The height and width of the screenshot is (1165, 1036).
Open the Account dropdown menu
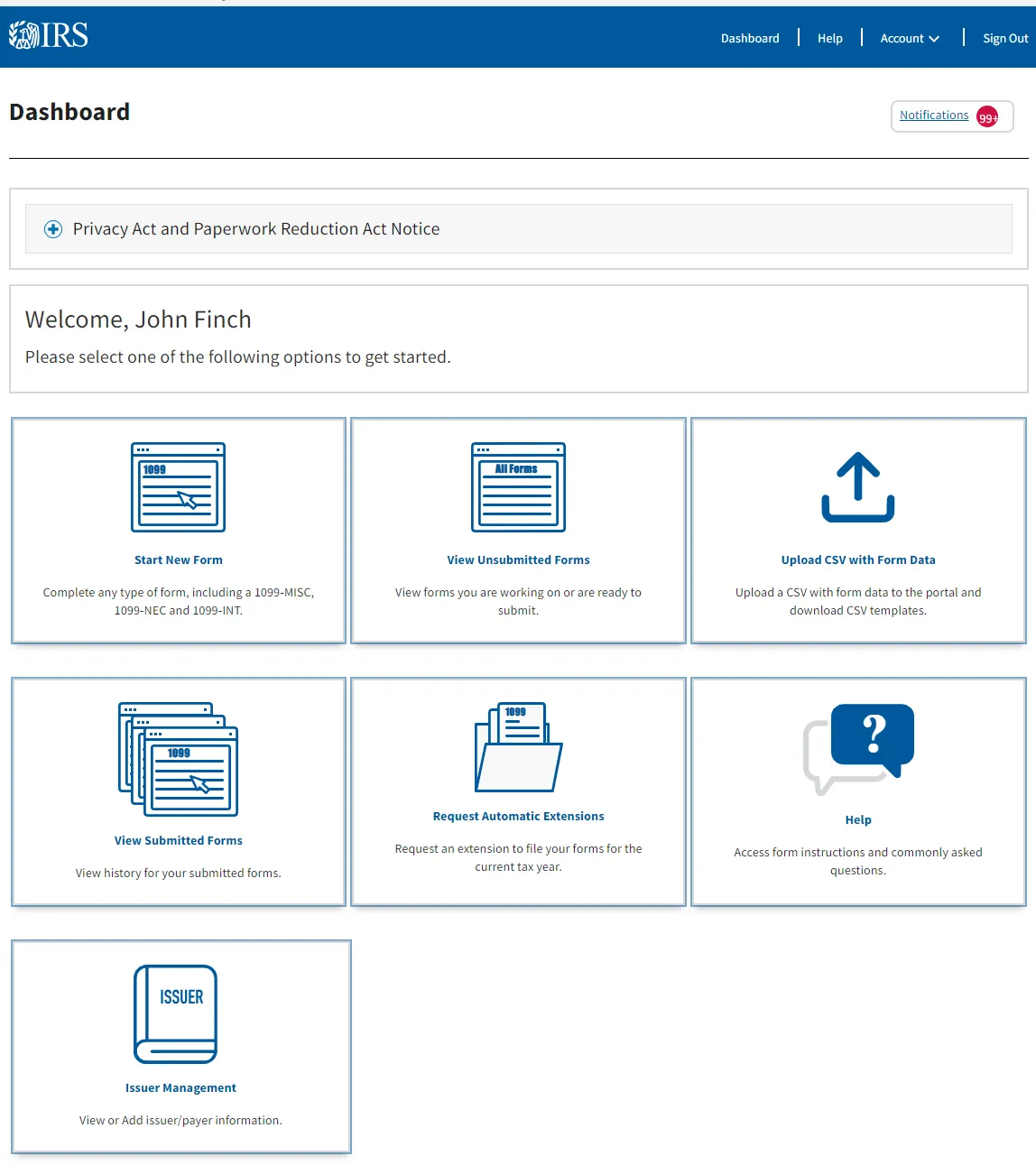910,38
